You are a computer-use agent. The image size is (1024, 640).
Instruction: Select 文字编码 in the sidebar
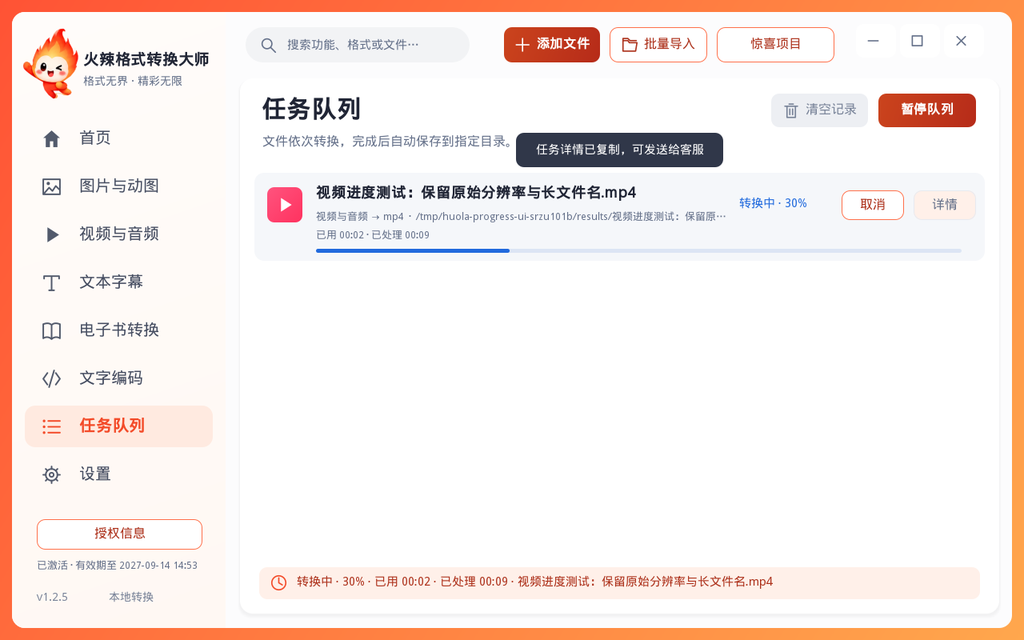(119, 378)
